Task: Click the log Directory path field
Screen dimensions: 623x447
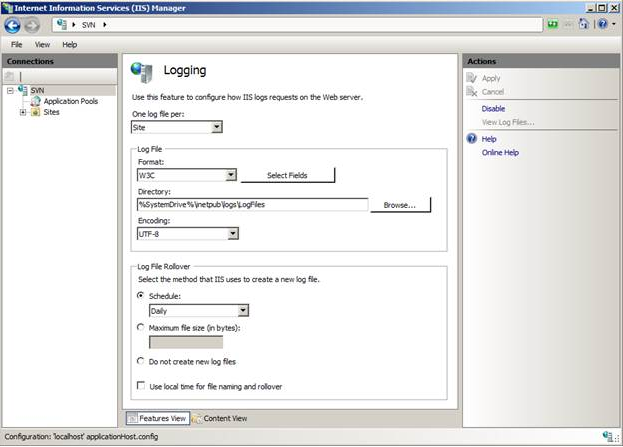Action: [253, 205]
